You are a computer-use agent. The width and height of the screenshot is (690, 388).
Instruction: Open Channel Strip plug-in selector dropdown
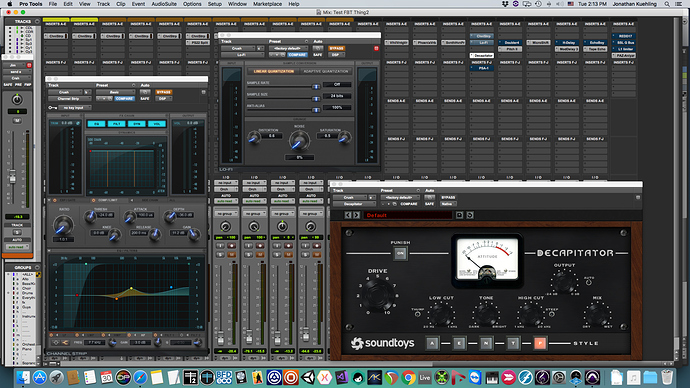click(x=69, y=99)
